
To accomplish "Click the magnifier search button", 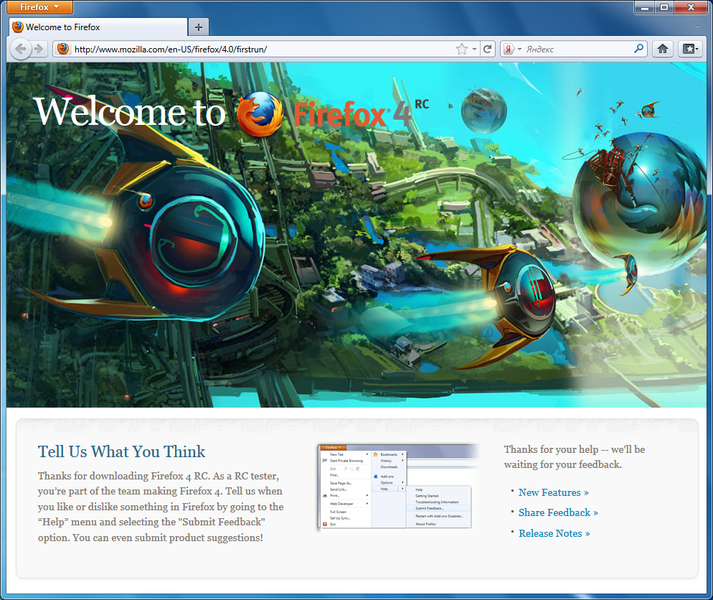I will point(639,49).
